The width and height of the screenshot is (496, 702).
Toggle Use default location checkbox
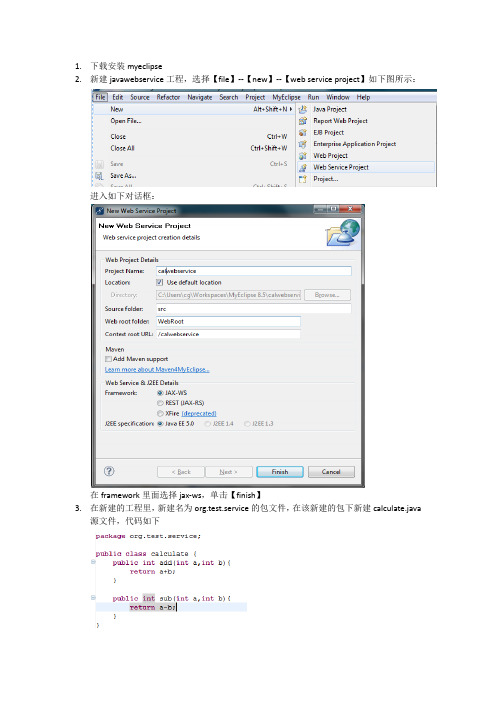(x=160, y=283)
